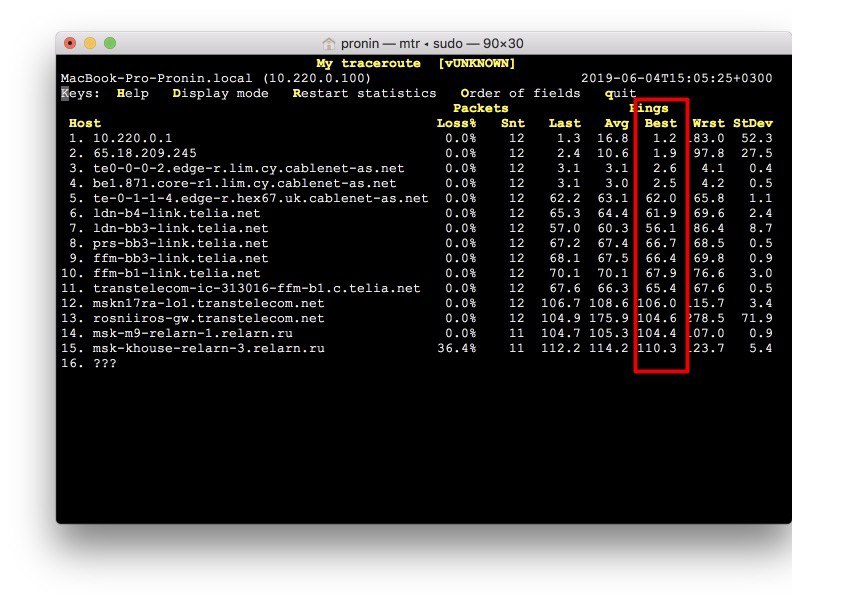Screen dimensions: 848x604
Task: Click host 65.18.209.245 in hop 2
Action: pos(144,153)
